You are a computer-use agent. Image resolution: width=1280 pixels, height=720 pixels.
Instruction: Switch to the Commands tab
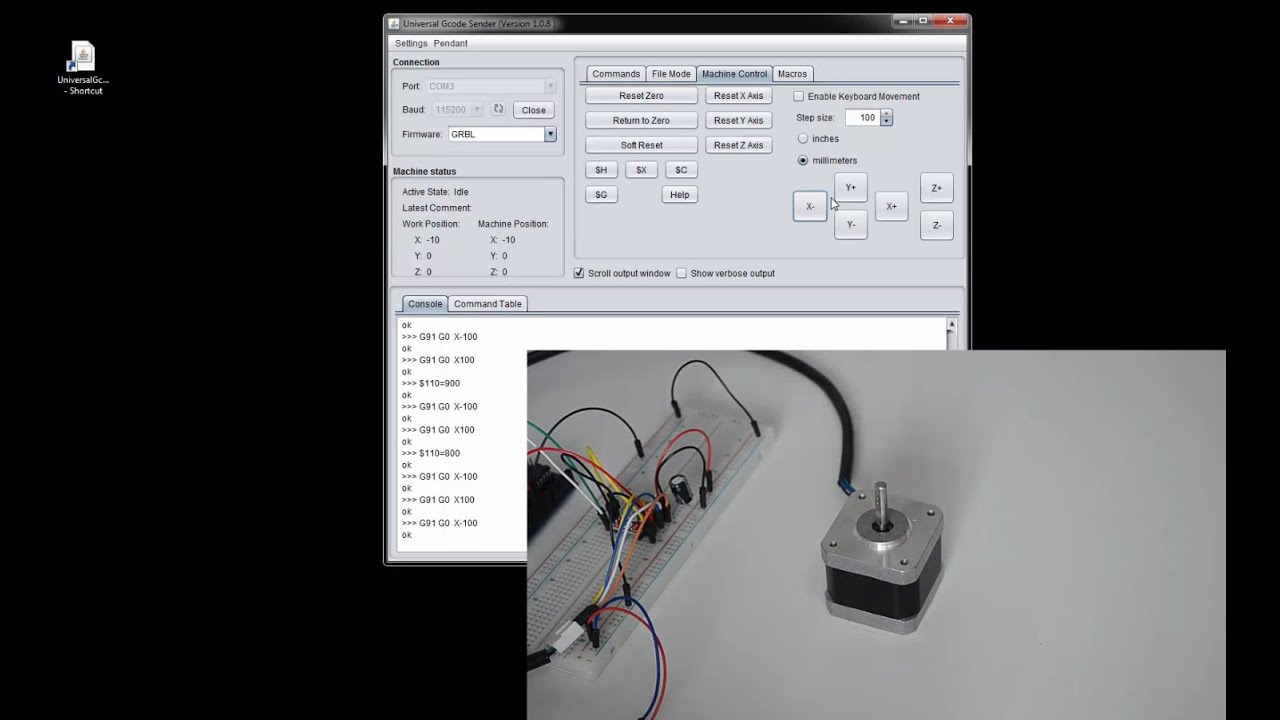click(616, 74)
